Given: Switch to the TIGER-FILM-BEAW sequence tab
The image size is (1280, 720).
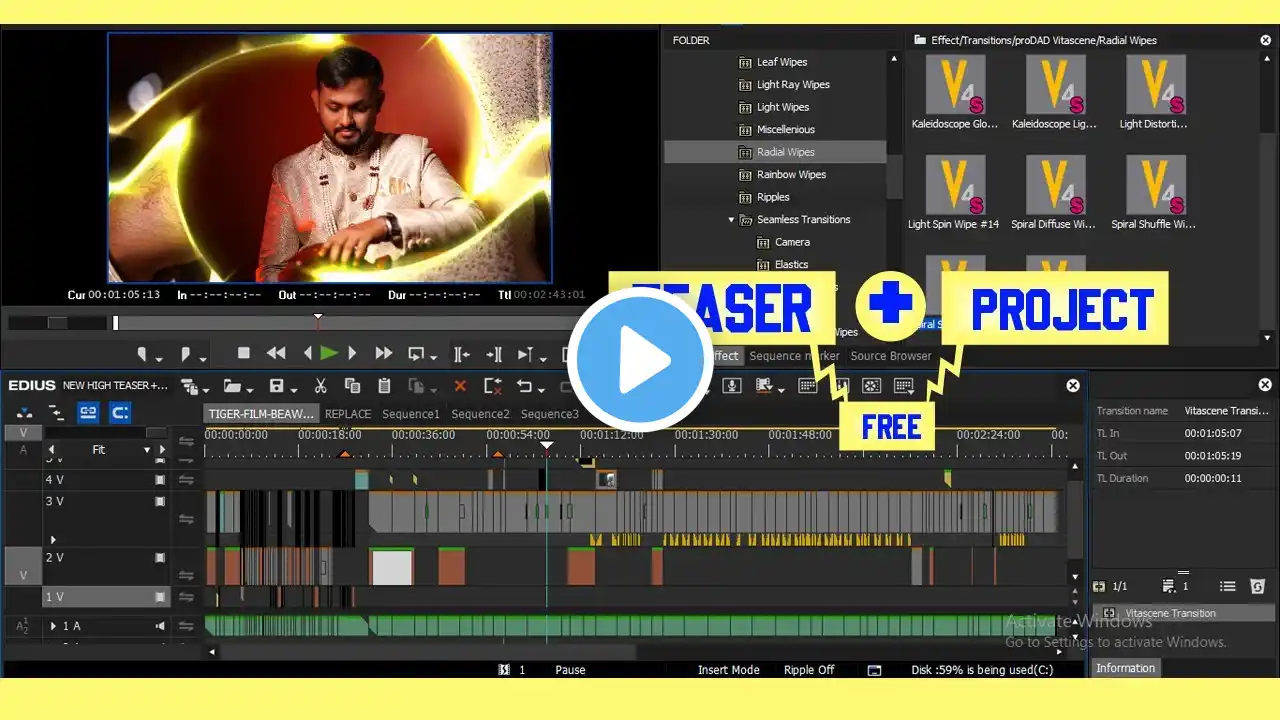Looking at the screenshot, I should tap(261, 414).
